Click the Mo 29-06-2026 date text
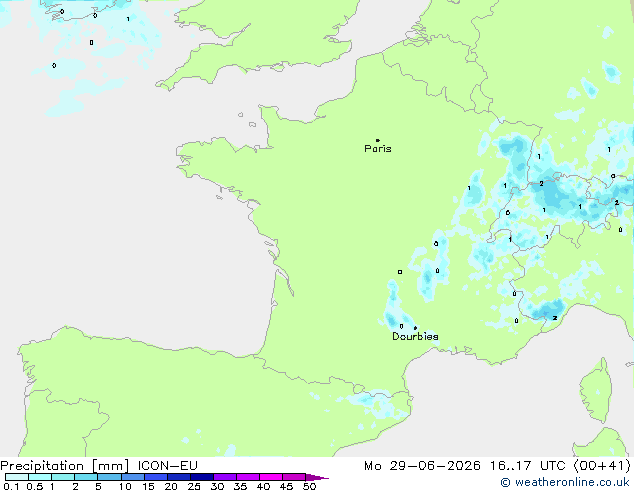Viewport: 634px width, 490px height. (x=422, y=466)
